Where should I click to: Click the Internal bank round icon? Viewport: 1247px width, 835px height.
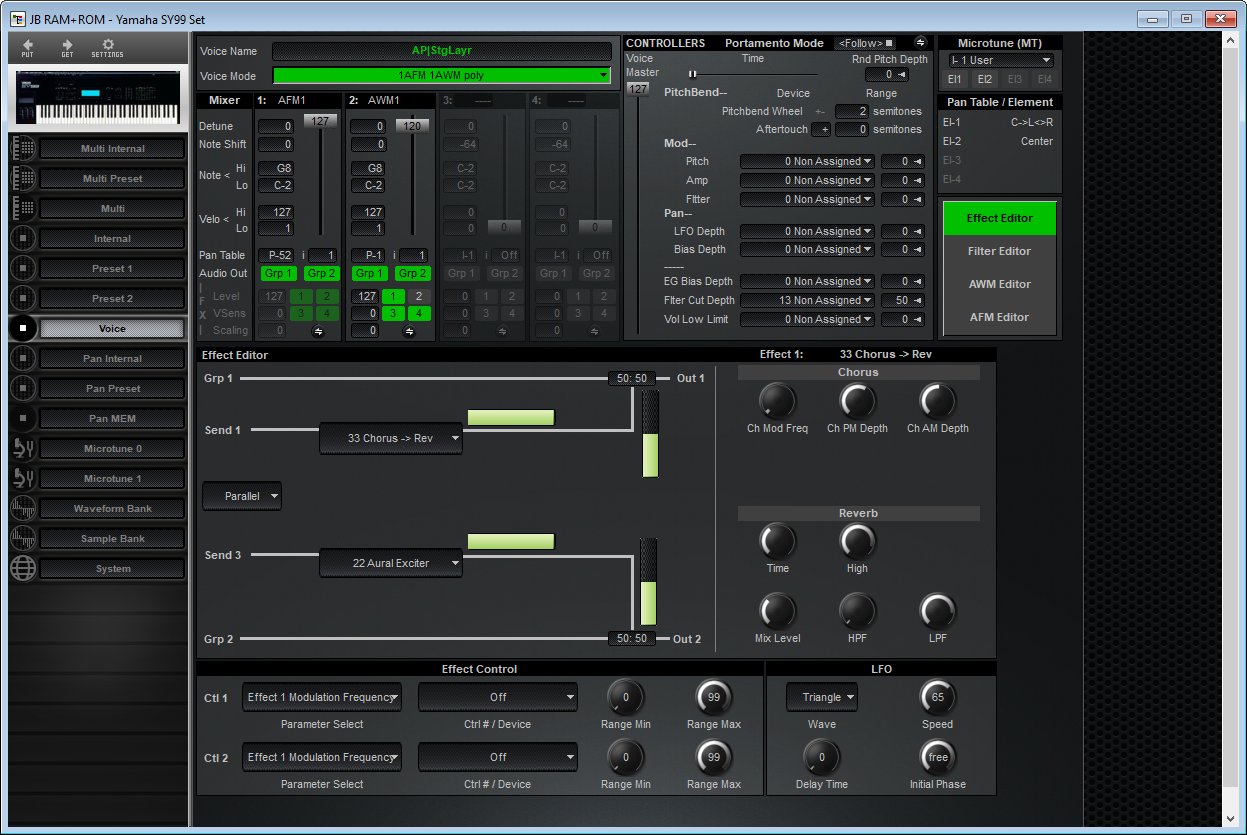[x=22, y=239]
